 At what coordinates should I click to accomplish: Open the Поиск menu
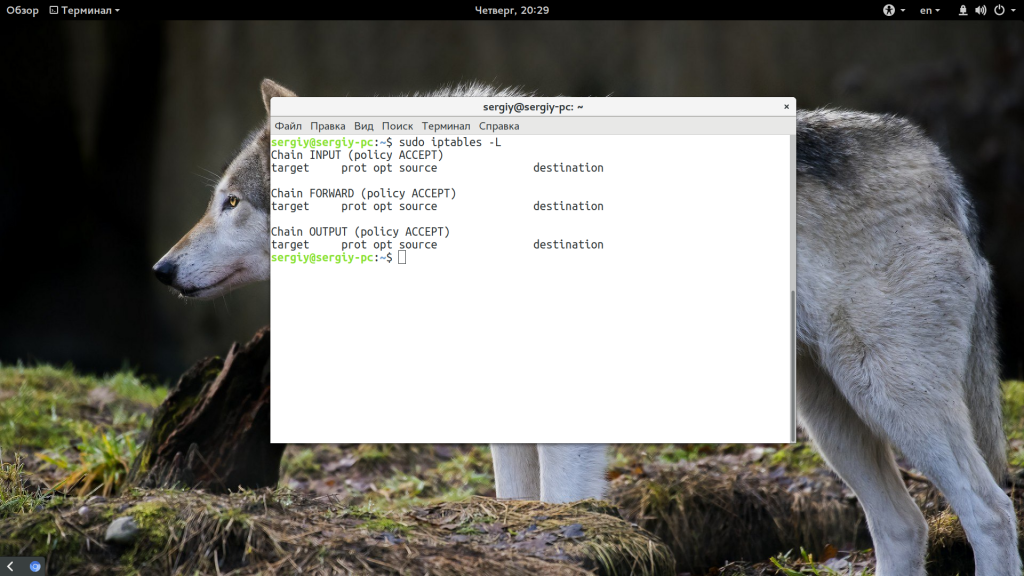397,126
